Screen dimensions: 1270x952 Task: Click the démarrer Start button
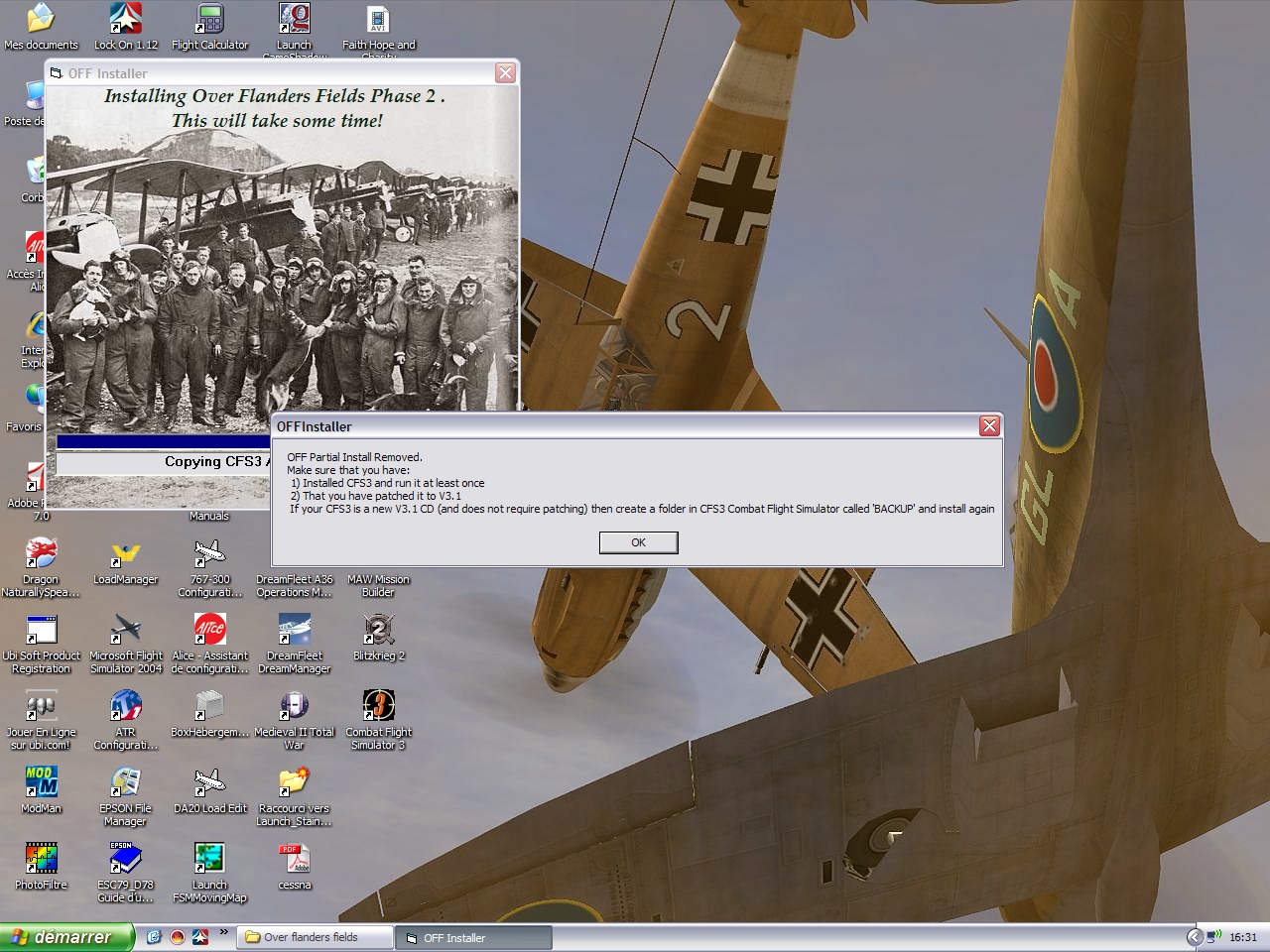(x=66, y=937)
